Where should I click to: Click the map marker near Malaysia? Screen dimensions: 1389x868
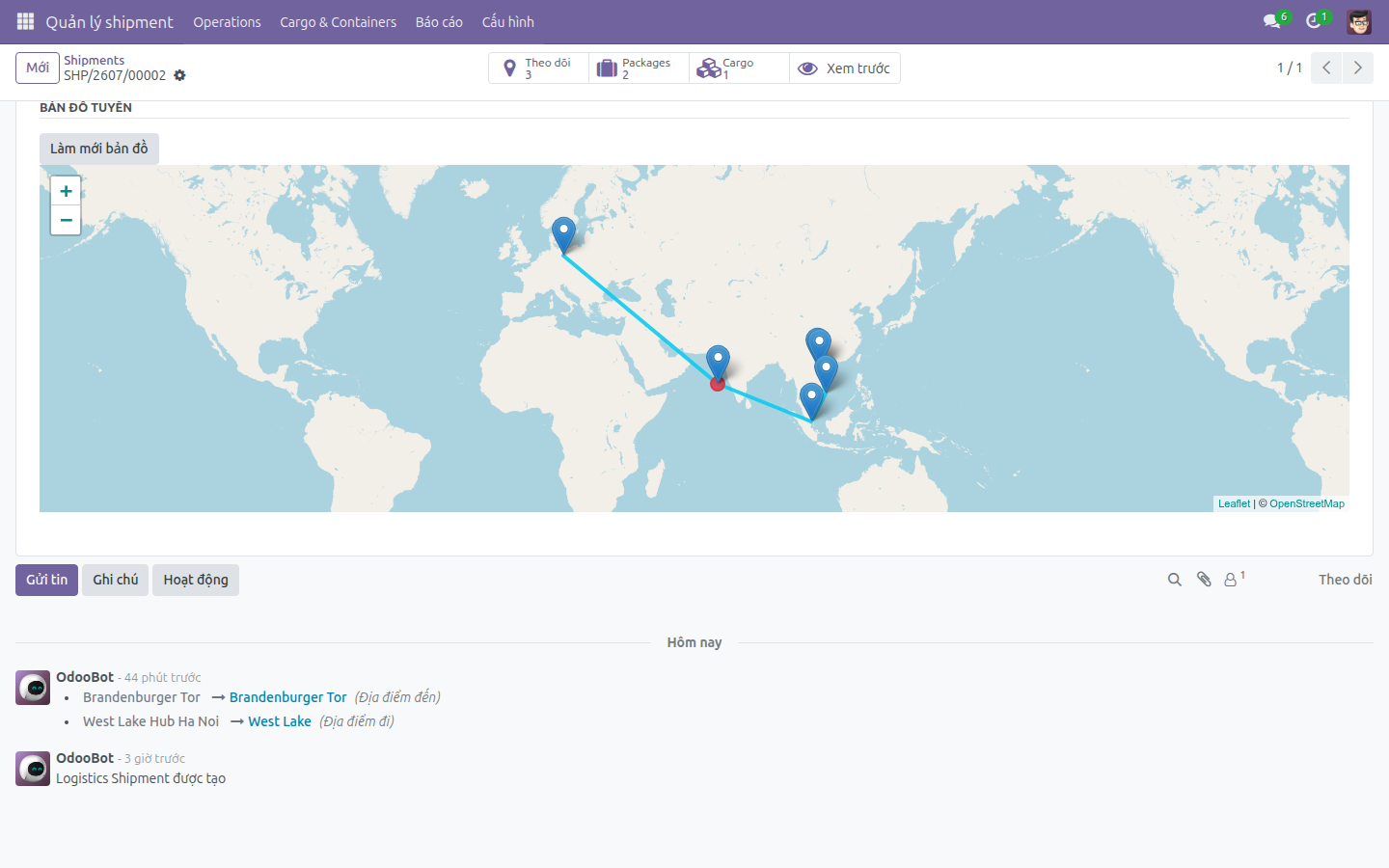[812, 401]
